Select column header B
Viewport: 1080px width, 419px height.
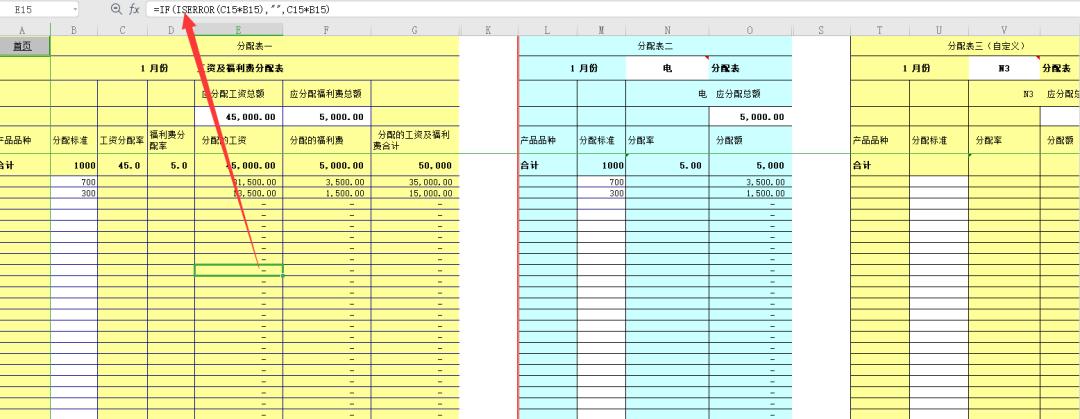(x=74, y=30)
